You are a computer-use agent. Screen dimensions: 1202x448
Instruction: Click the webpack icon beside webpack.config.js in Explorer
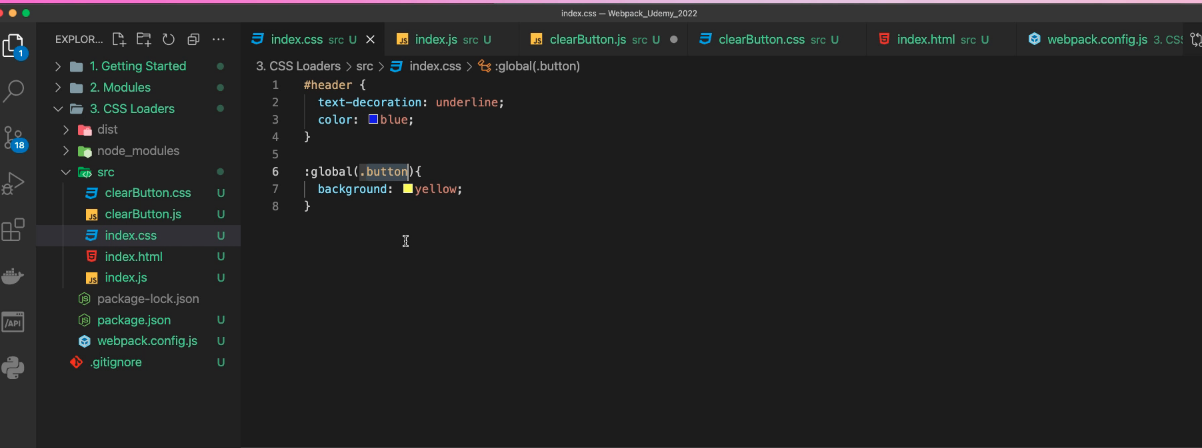click(85, 341)
